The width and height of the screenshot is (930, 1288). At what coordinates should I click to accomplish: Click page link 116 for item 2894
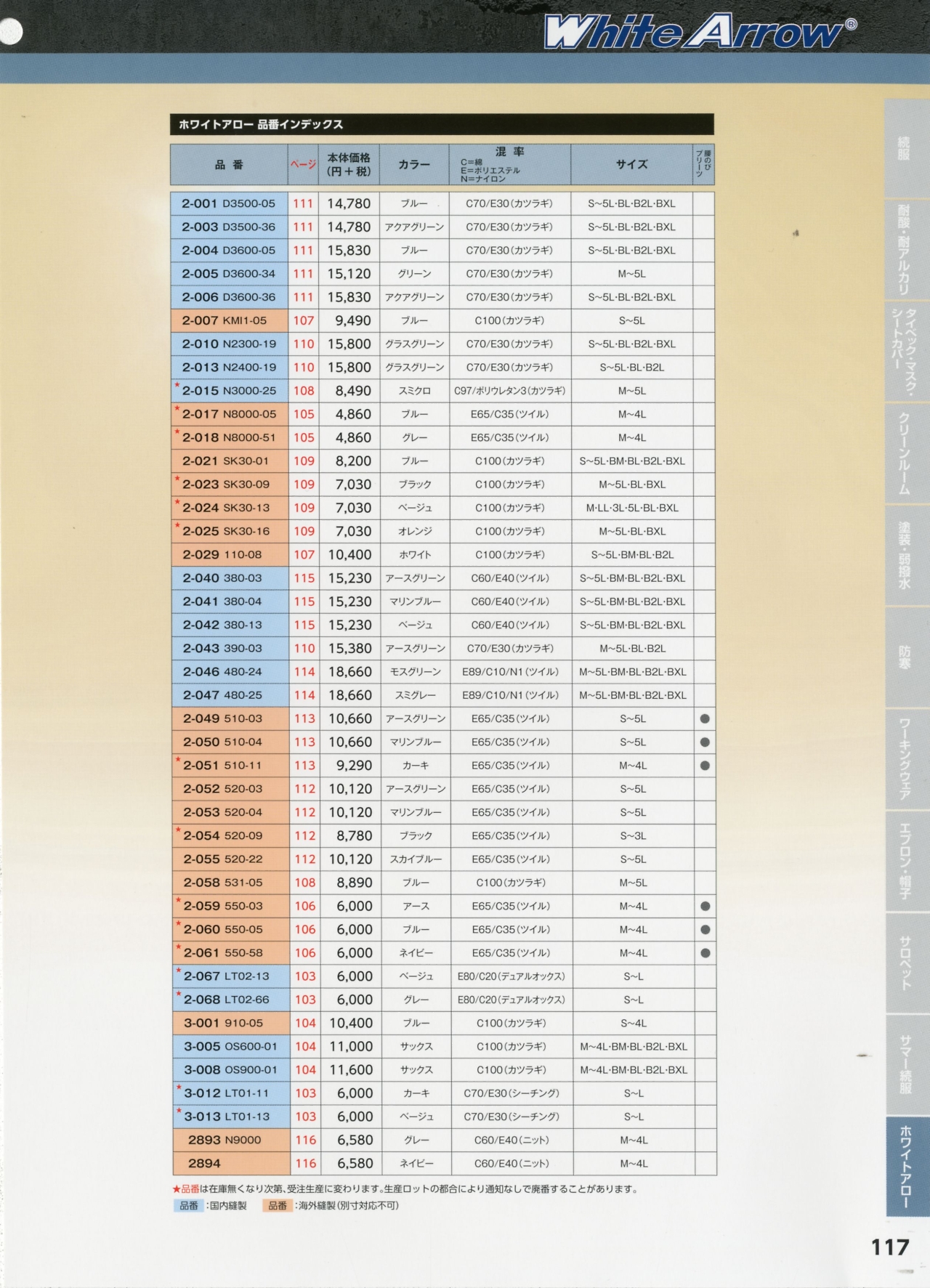click(306, 1163)
